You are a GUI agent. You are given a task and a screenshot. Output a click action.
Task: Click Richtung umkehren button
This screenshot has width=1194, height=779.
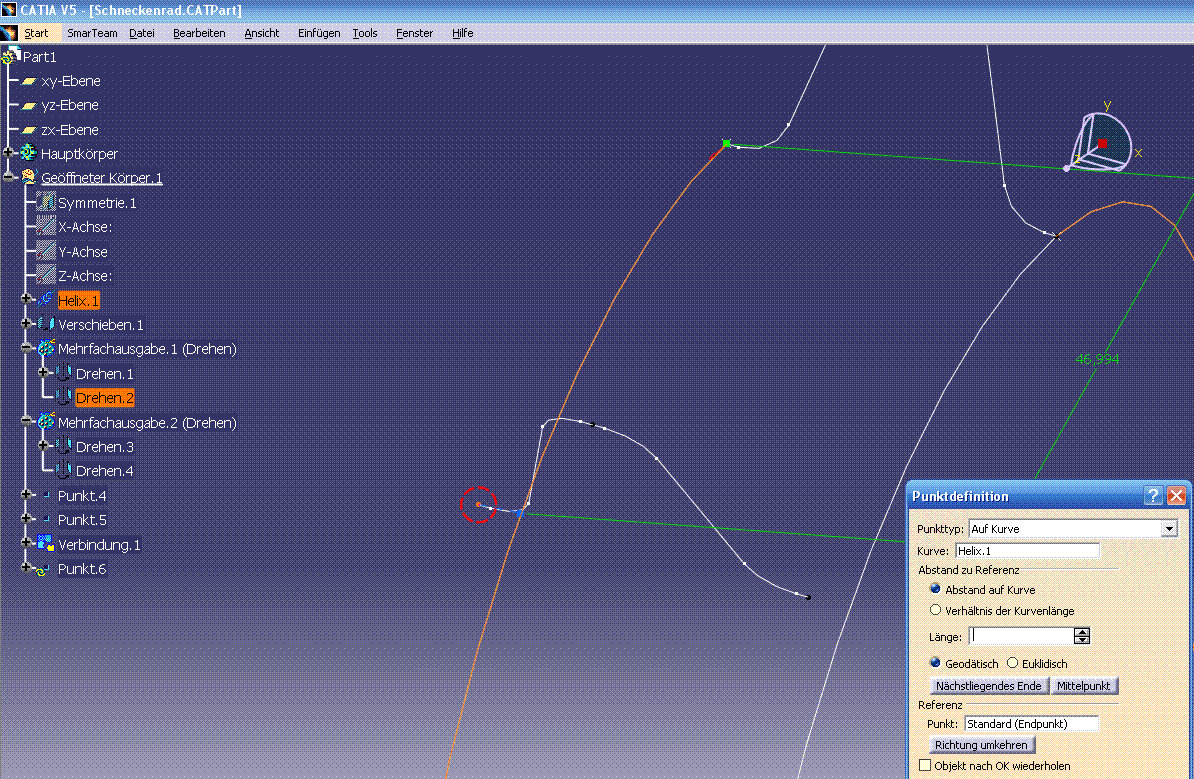[982, 745]
